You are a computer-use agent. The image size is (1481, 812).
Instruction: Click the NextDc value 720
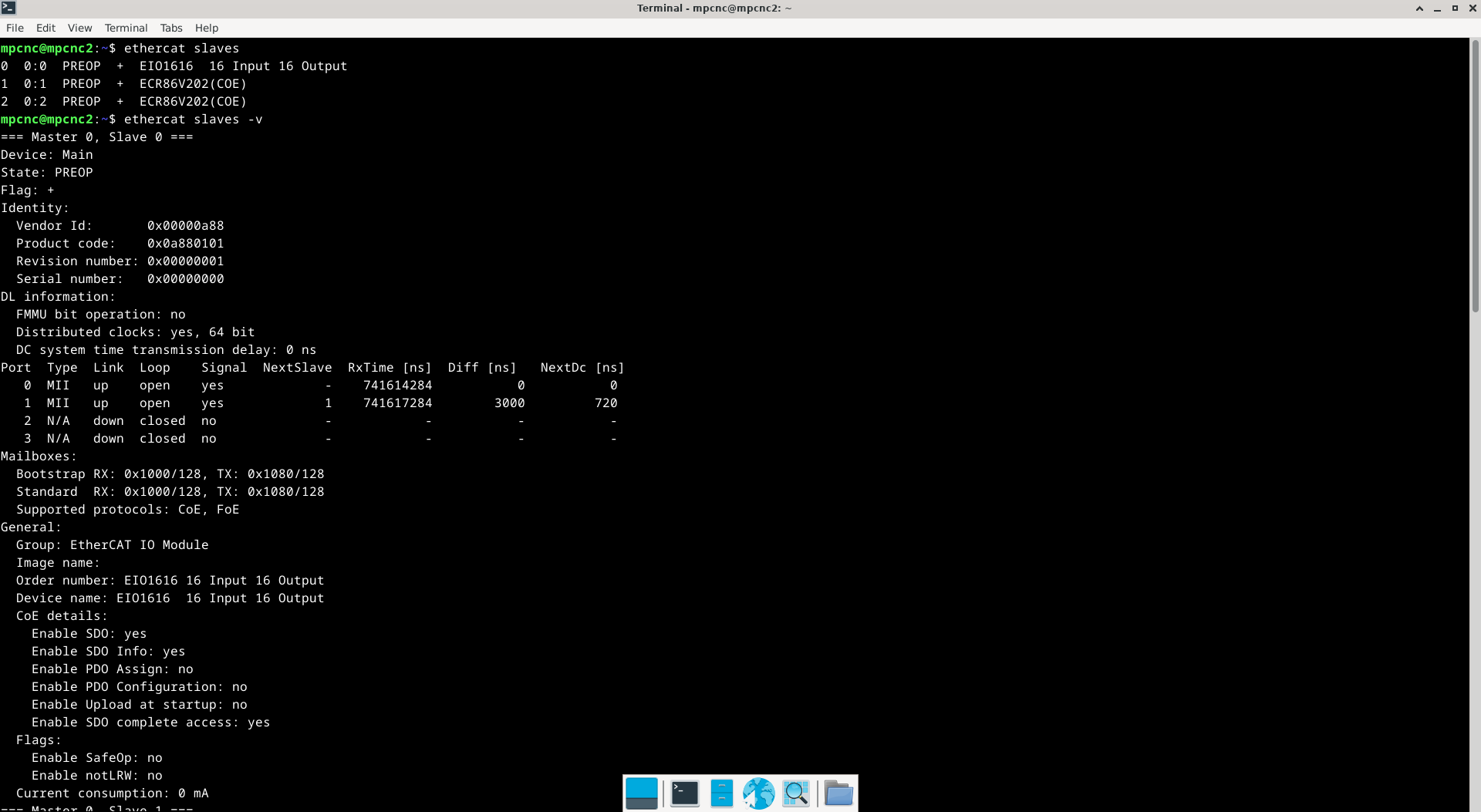[x=606, y=403]
